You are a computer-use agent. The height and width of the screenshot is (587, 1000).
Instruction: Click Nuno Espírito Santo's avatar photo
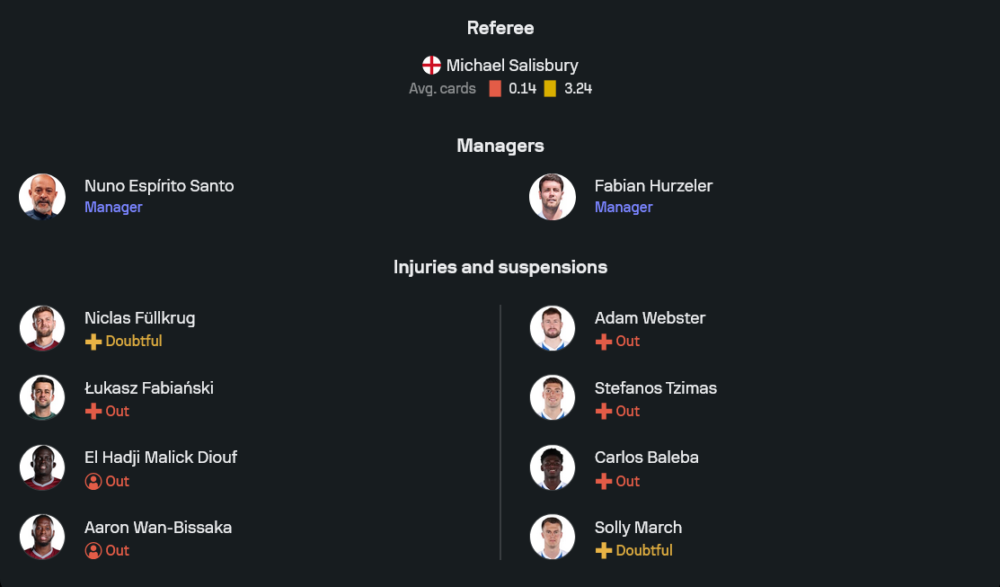pos(42,196)
